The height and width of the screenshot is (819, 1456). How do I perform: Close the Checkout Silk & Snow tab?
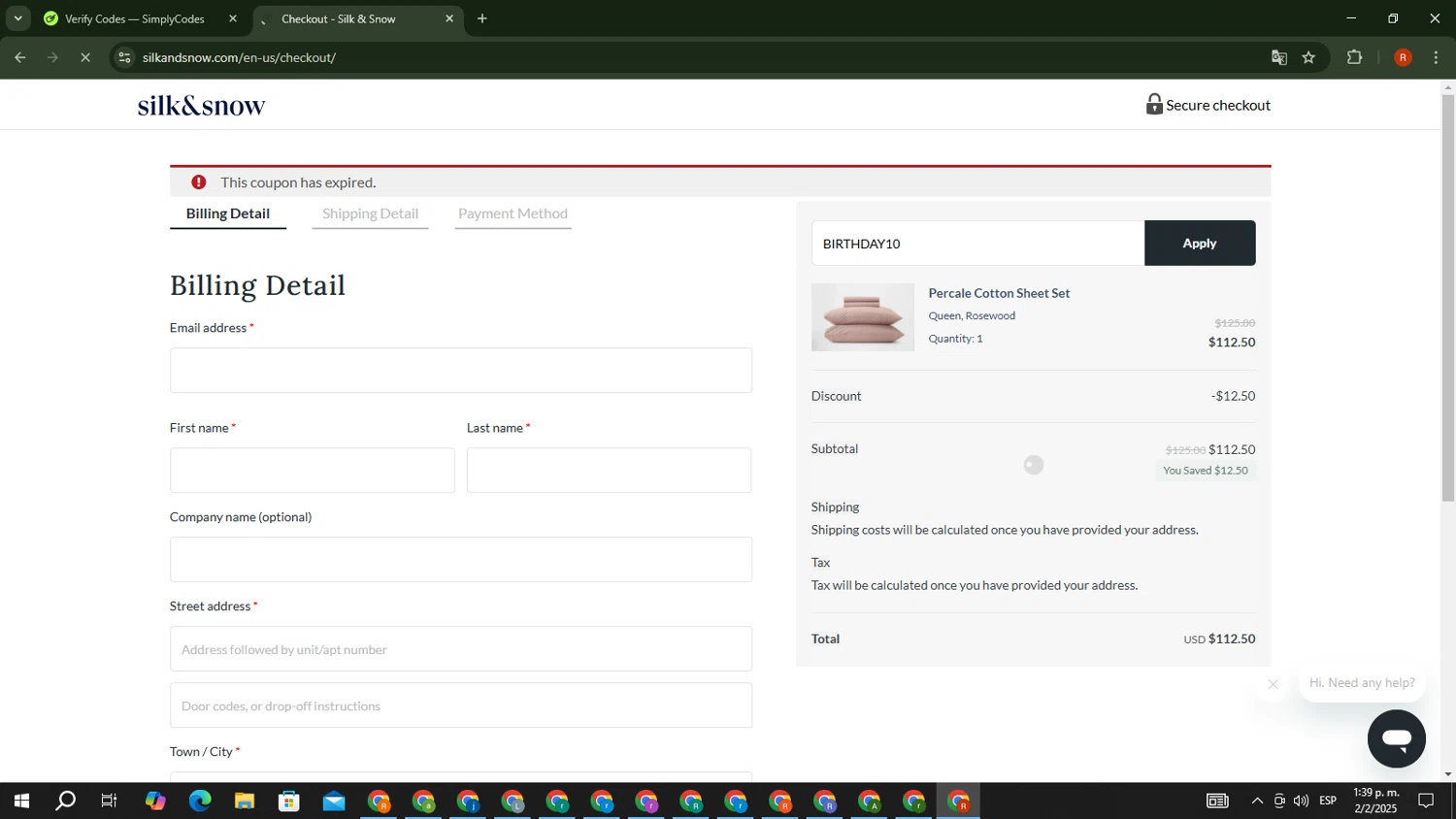(x=449, y=18)
